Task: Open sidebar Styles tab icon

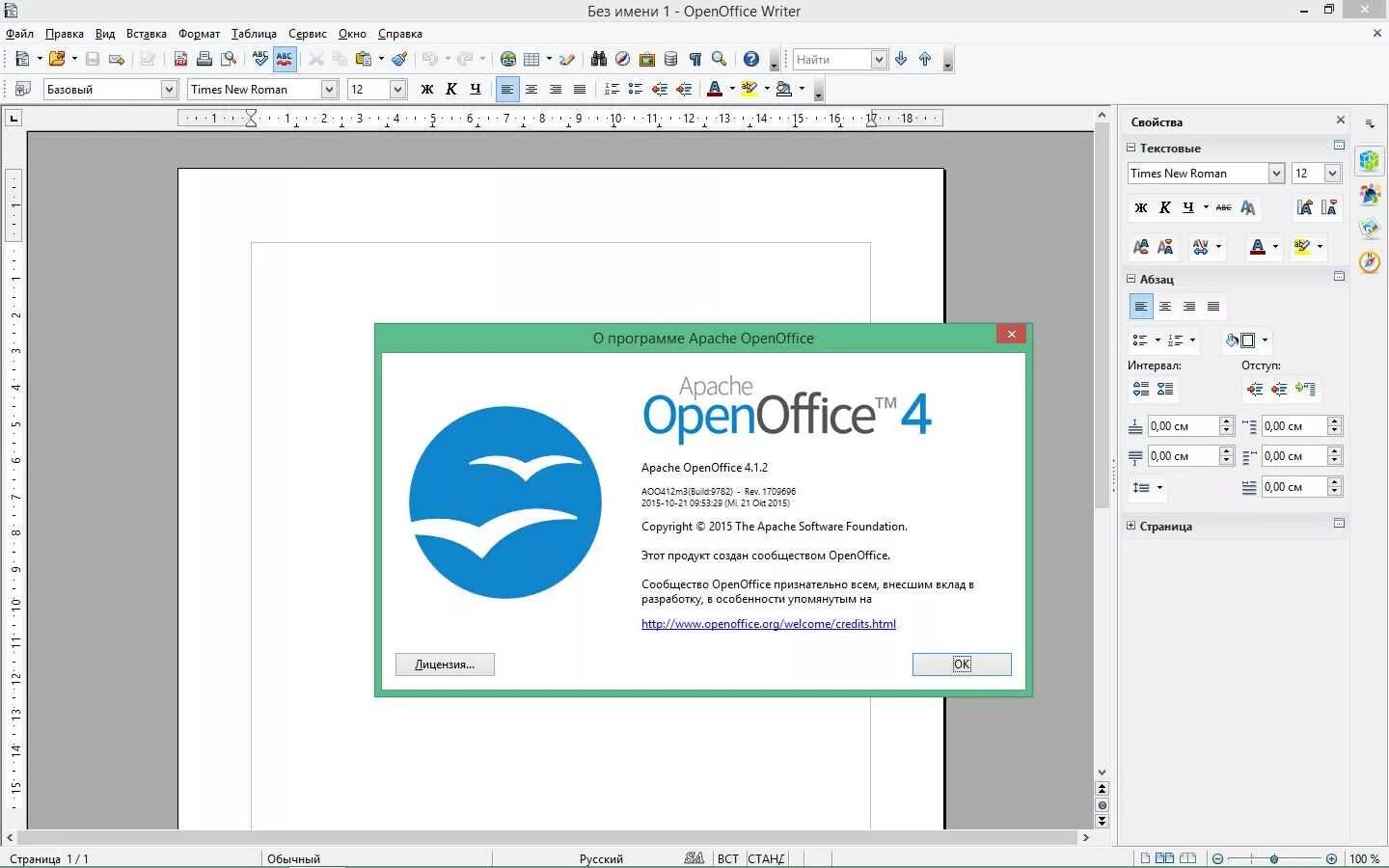Action: click(x=1370, y=195)
